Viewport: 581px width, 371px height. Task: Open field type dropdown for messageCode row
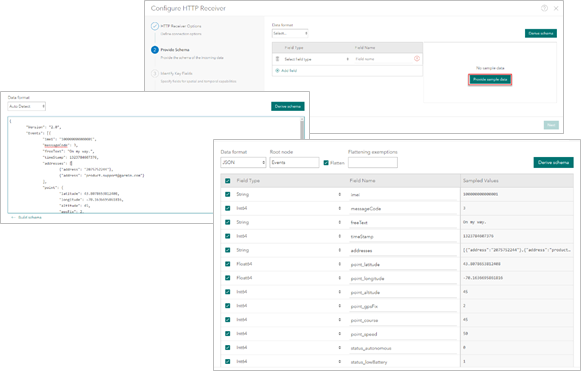click(x=289, y=208)
